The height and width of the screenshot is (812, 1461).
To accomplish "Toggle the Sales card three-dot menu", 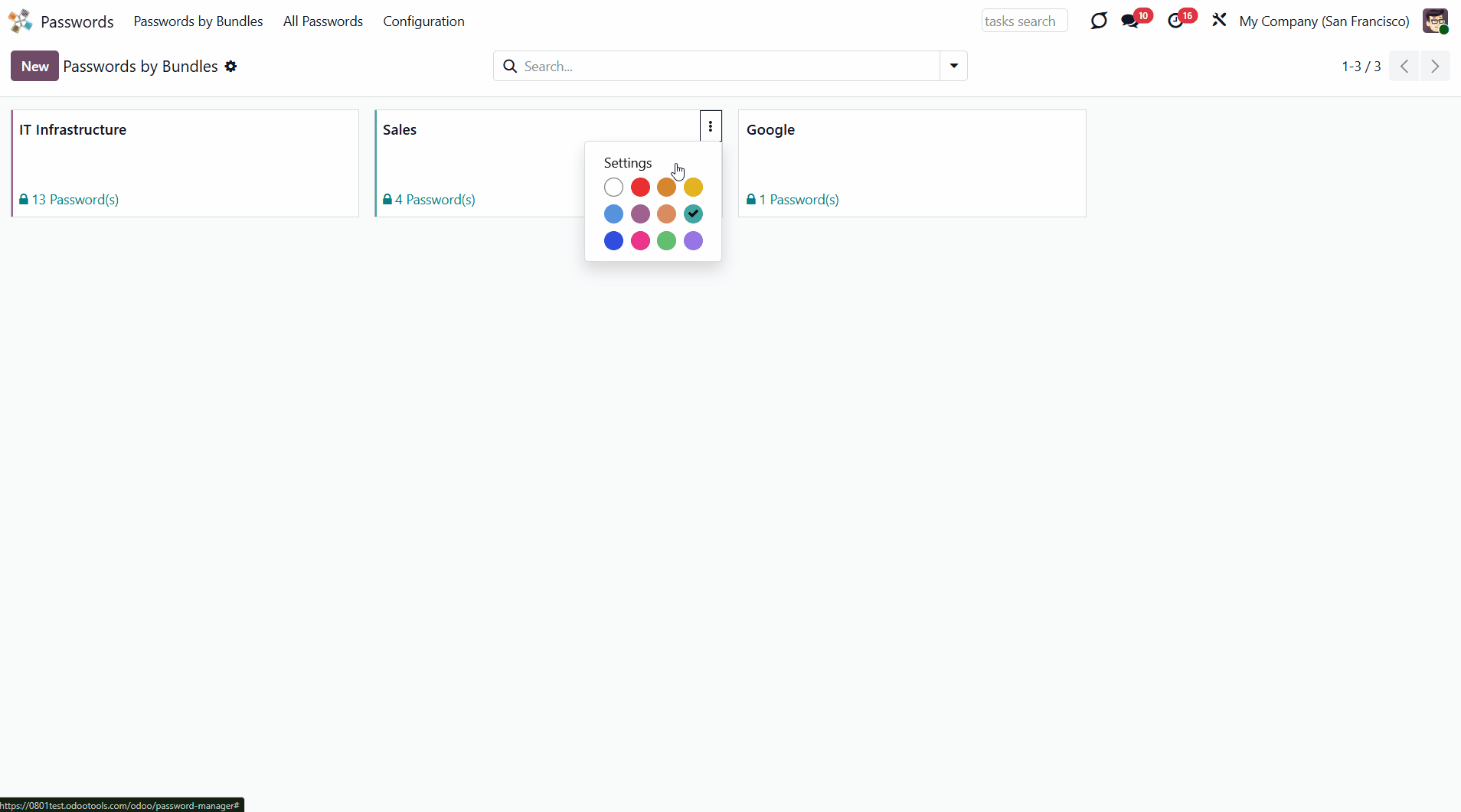I will click(x=711, y=126).
